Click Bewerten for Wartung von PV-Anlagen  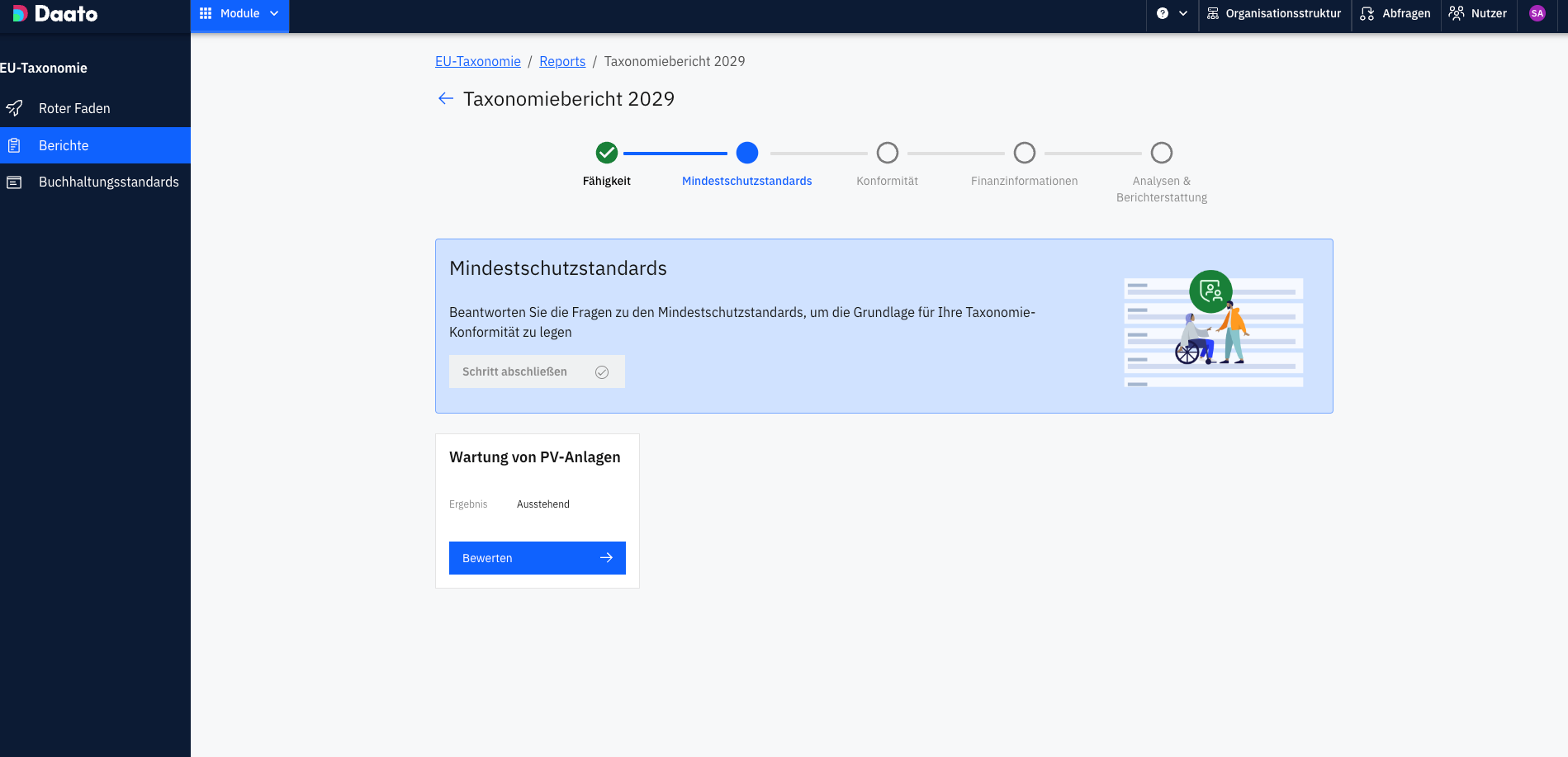pyautogui.click(x=538, y=558)
